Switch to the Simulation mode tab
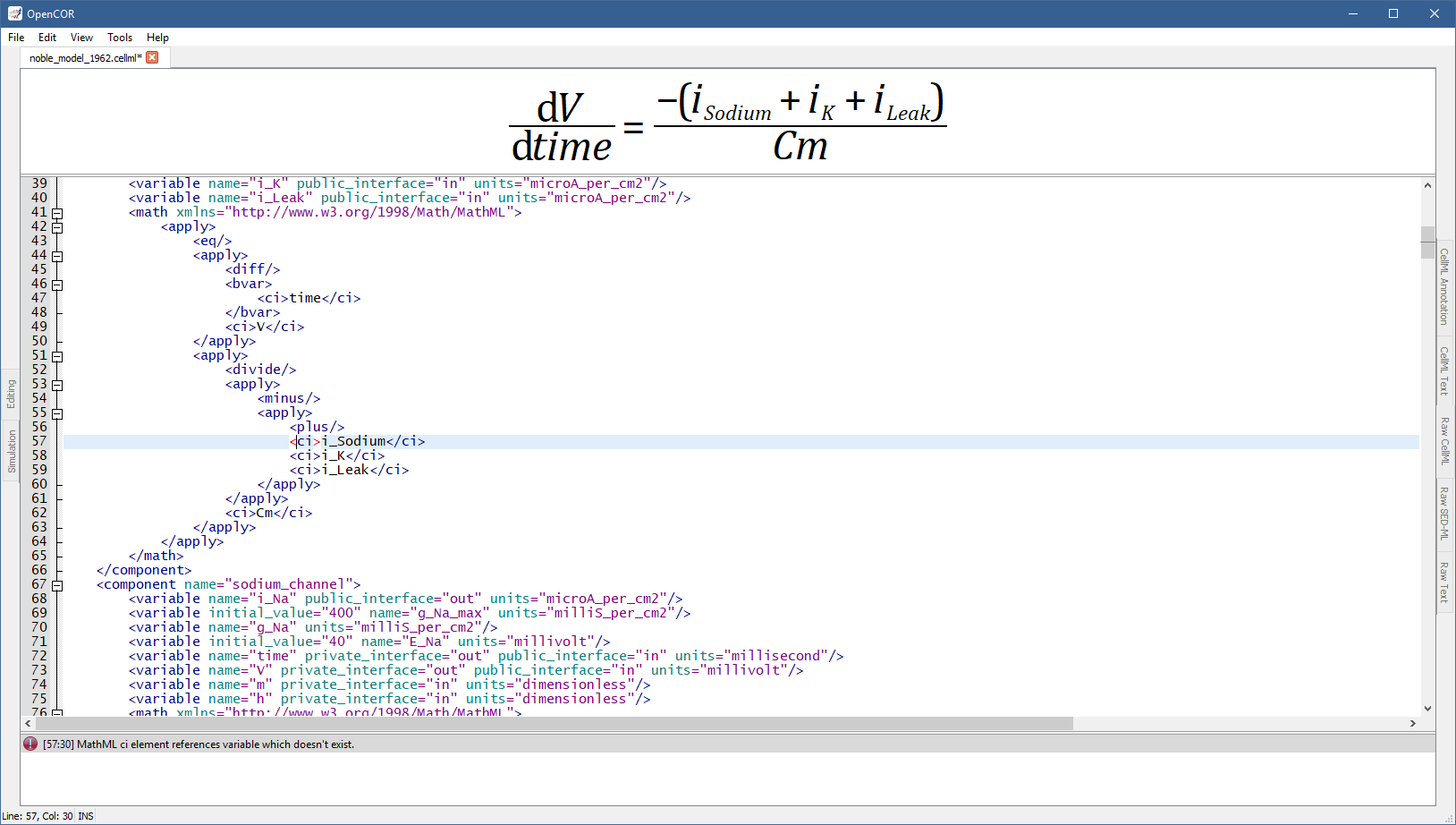The height and width of the screenshot is (825, 1456). point(12,451)
